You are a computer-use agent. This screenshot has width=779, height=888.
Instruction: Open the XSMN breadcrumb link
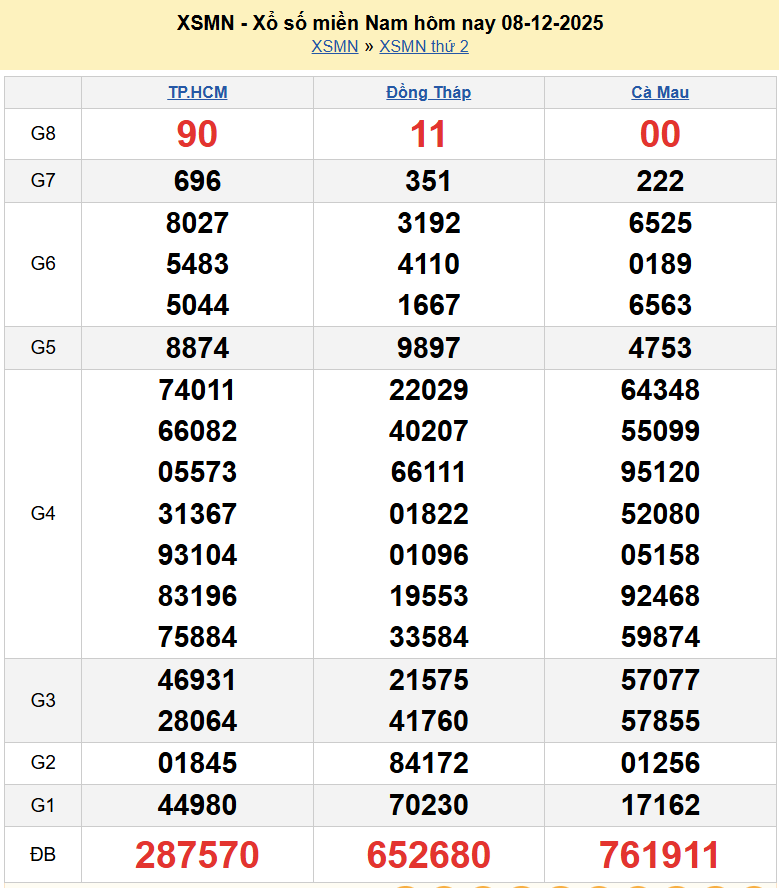334,46
